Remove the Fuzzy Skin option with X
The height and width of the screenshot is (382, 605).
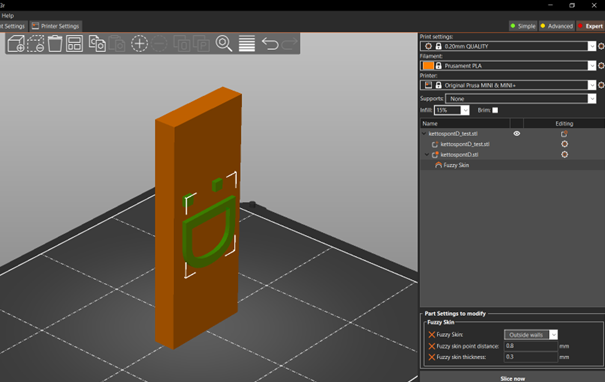pyautogui.click(x=432, y=335)
